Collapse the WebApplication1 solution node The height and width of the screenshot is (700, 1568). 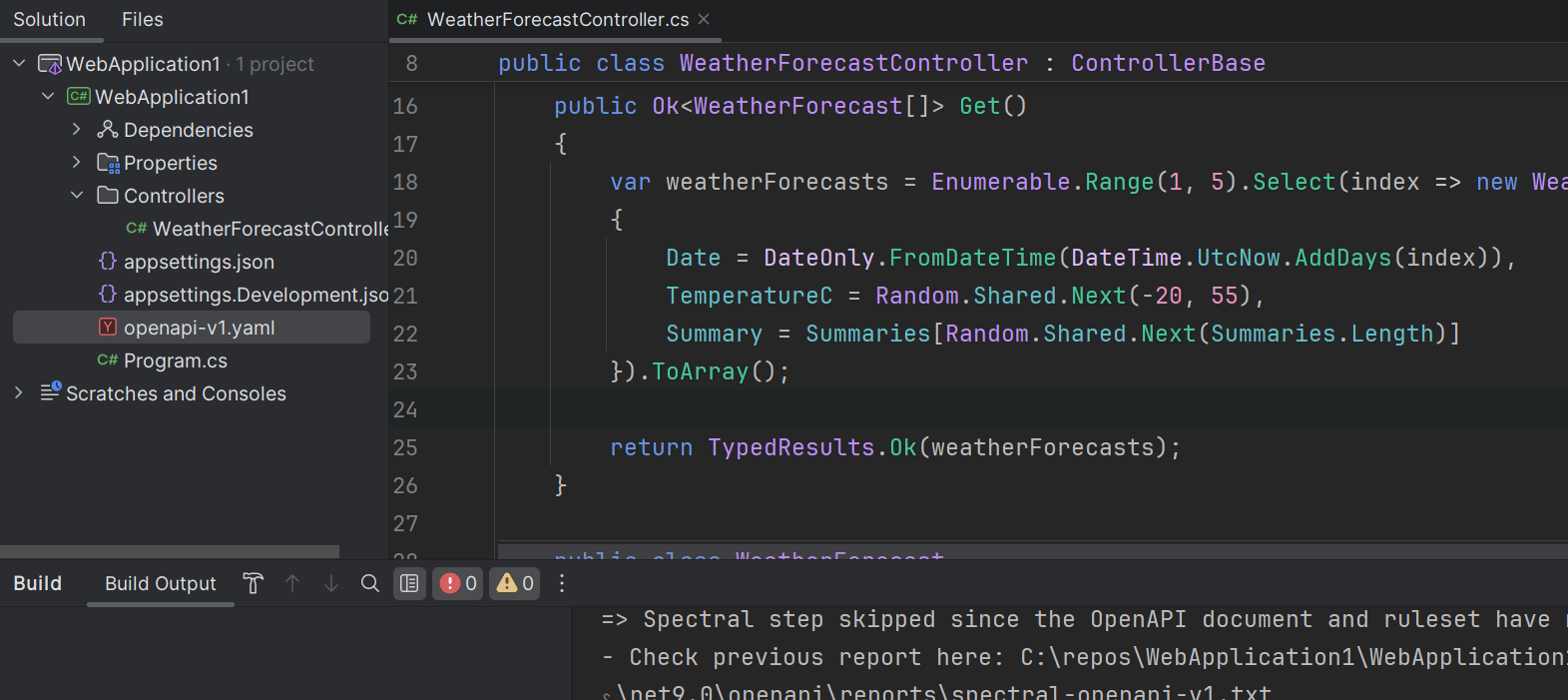tap(19, 64)
